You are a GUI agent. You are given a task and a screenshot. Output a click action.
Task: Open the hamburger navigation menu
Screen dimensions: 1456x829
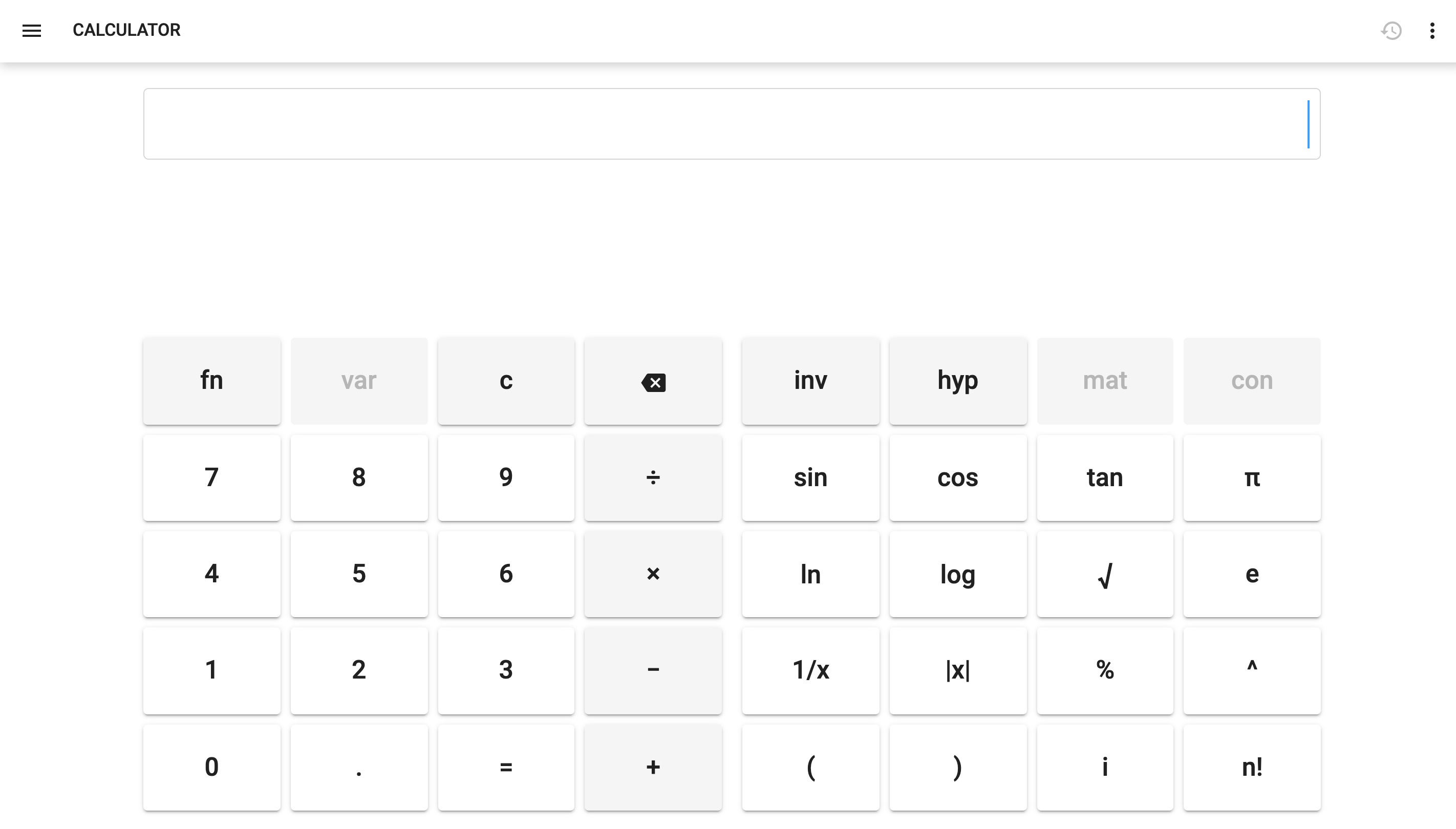31,30
